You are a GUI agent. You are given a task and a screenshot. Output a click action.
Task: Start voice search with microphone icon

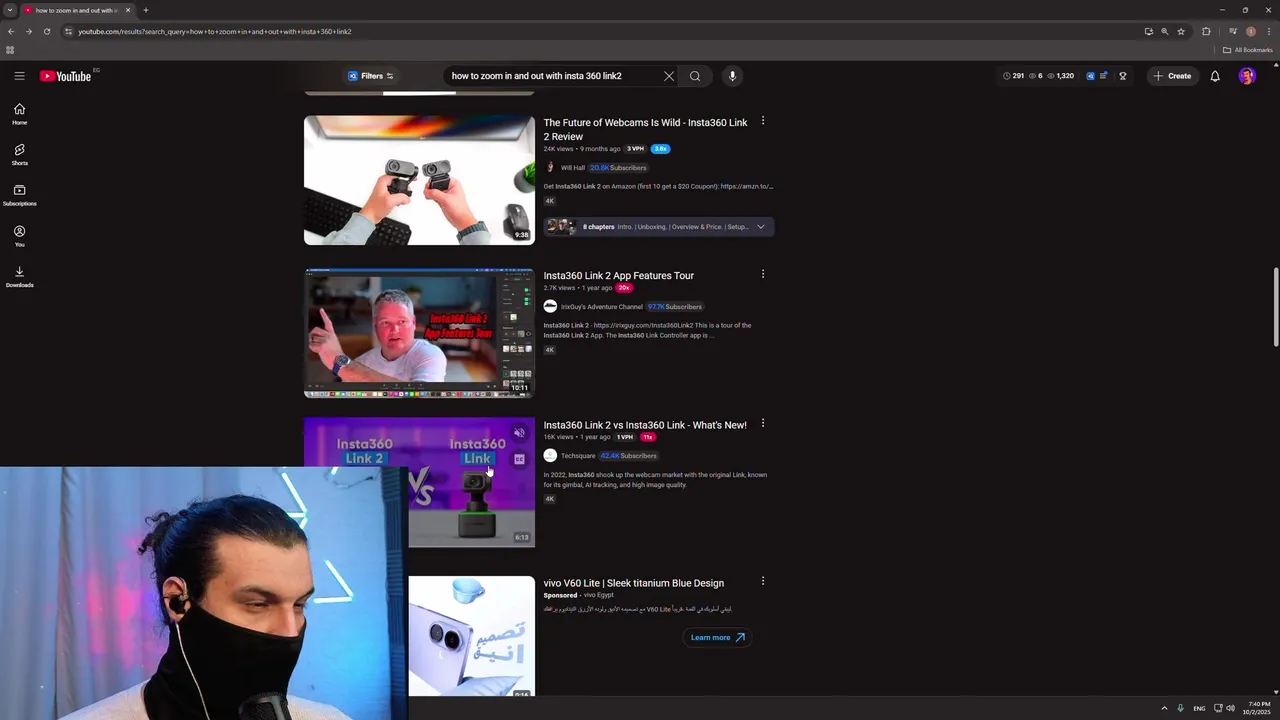click(x=732, y=76)
